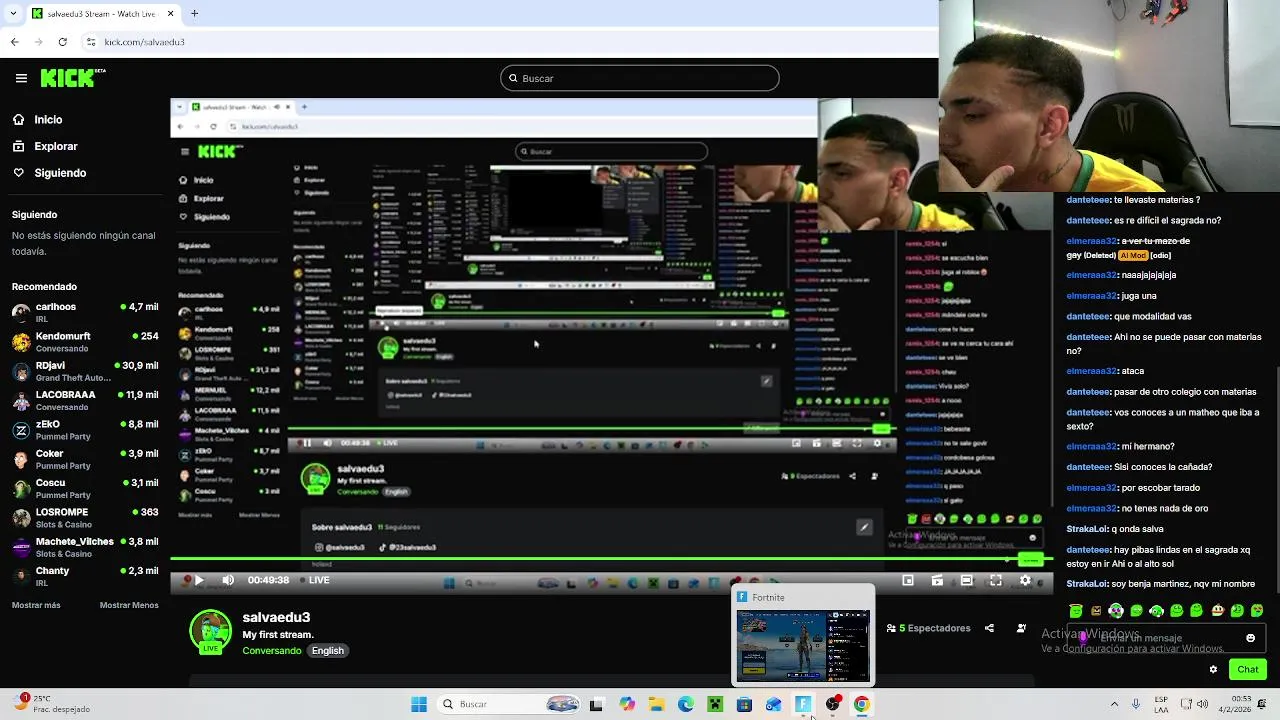Open Explorar in the sidebar
The width and height of the screenshot is (1280, 720).
(45, 146)
